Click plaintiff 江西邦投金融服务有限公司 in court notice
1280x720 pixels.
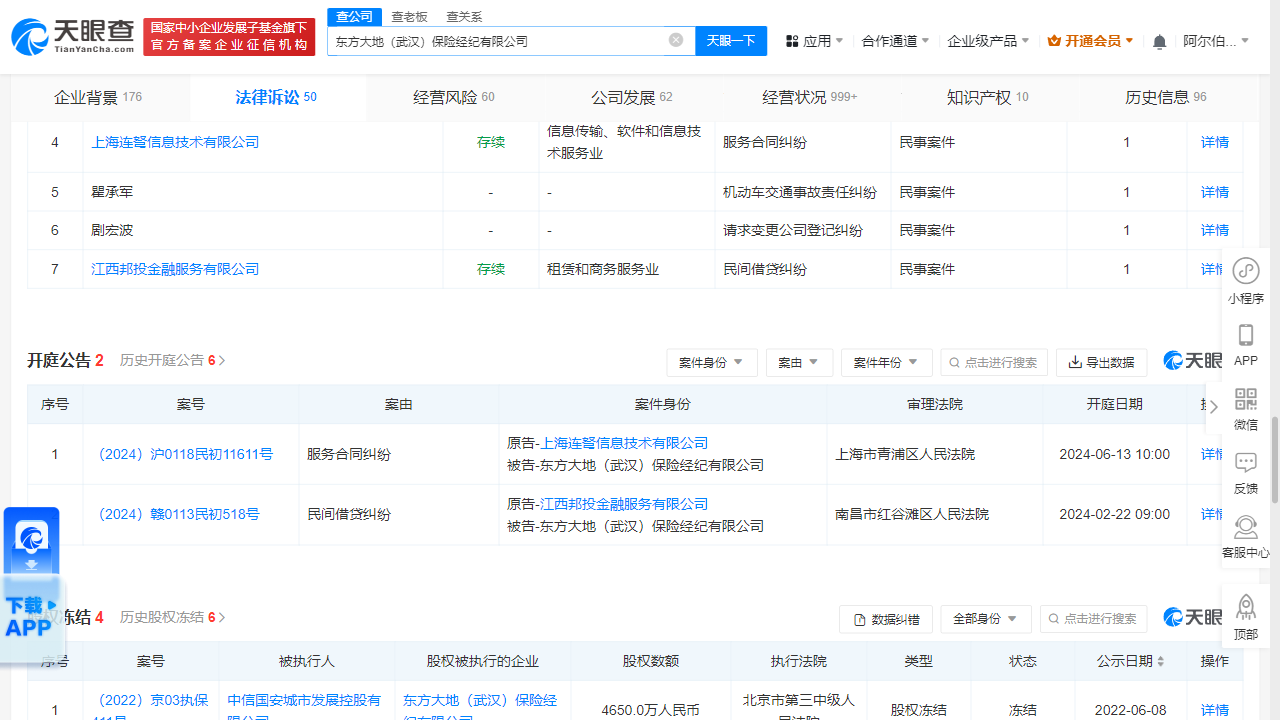pos(624,504)
